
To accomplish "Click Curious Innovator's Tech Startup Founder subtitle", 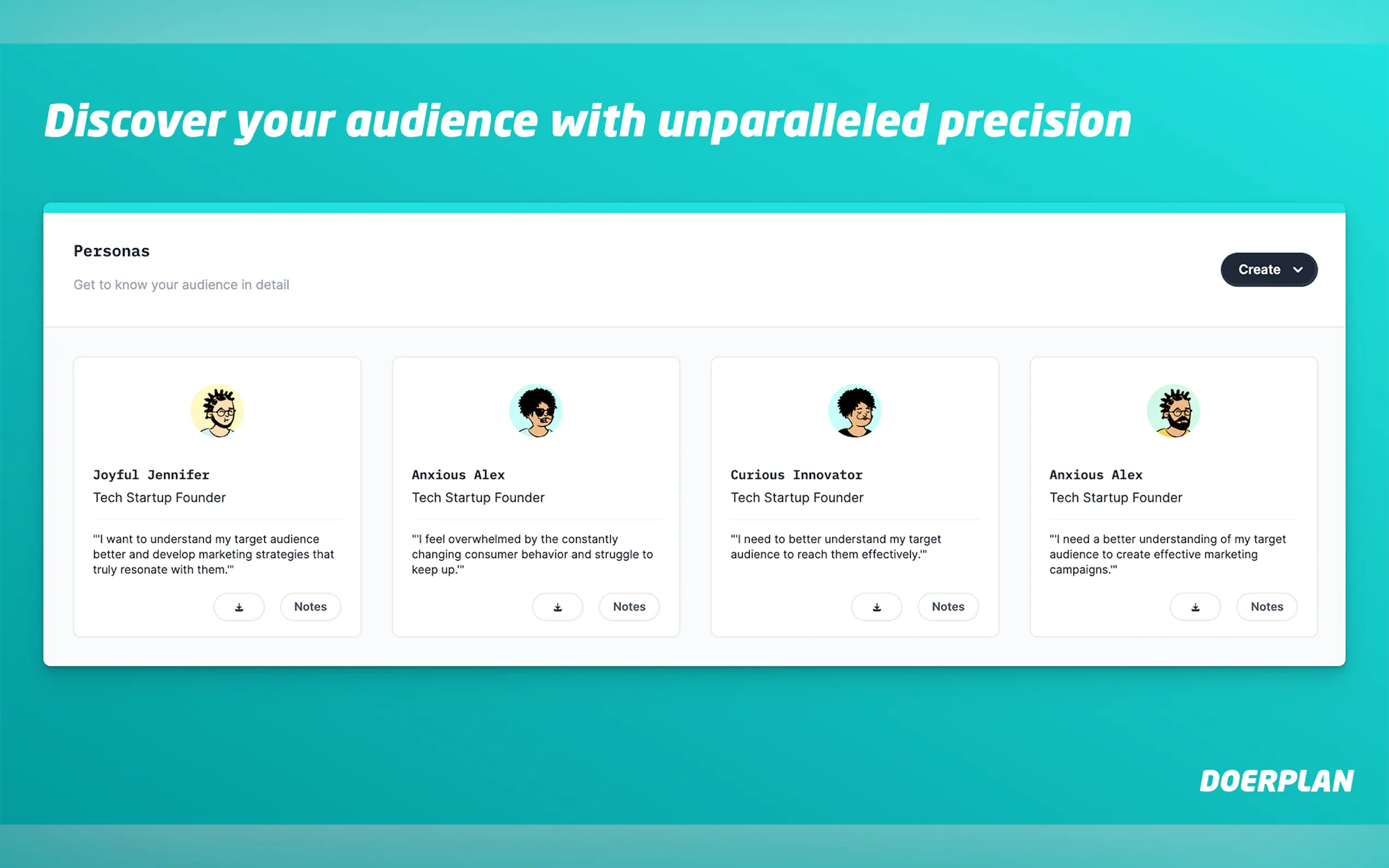I will tap(796, 498).
